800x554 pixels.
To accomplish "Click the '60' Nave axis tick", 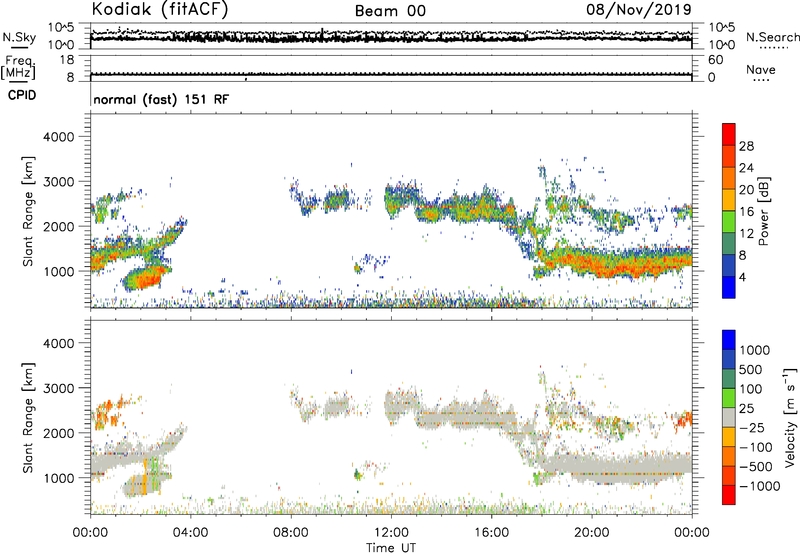I will pyautogui.click(x=716, y=60).
